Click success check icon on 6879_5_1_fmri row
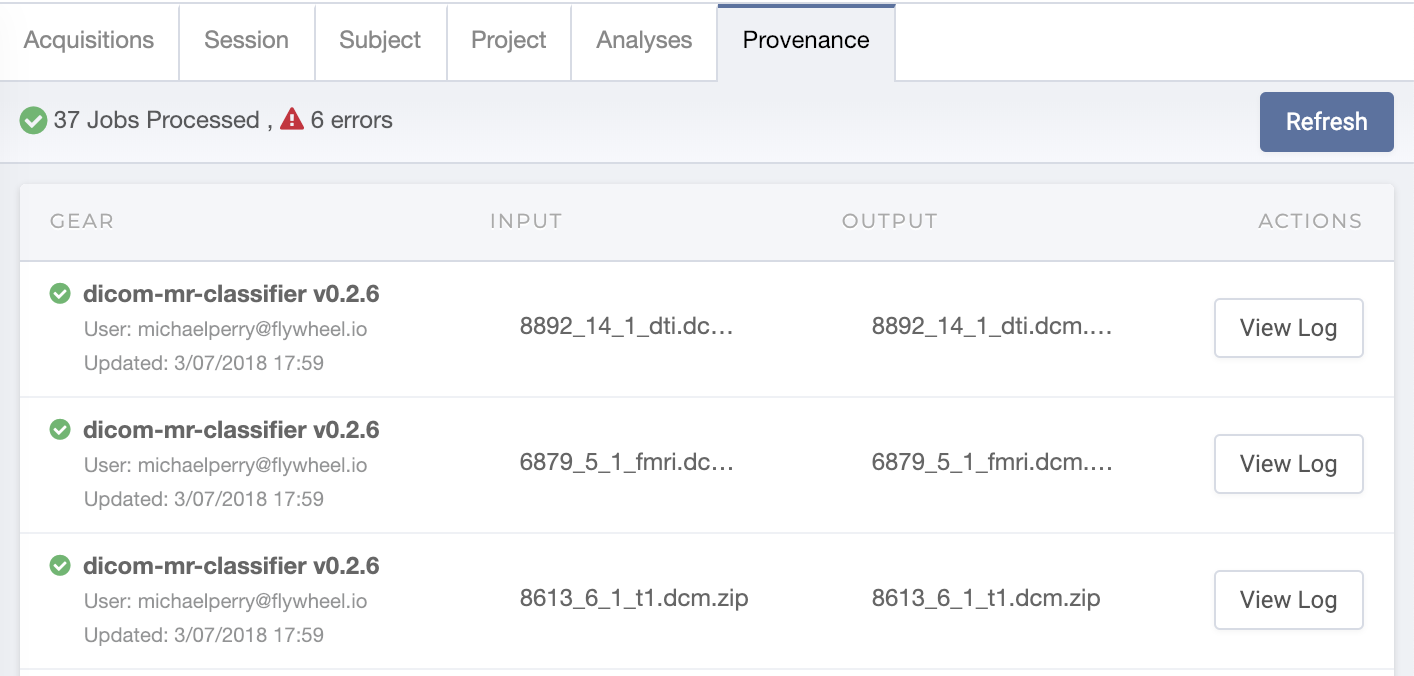Viewport: 1414px width, 676px height. tap(60, 430)
